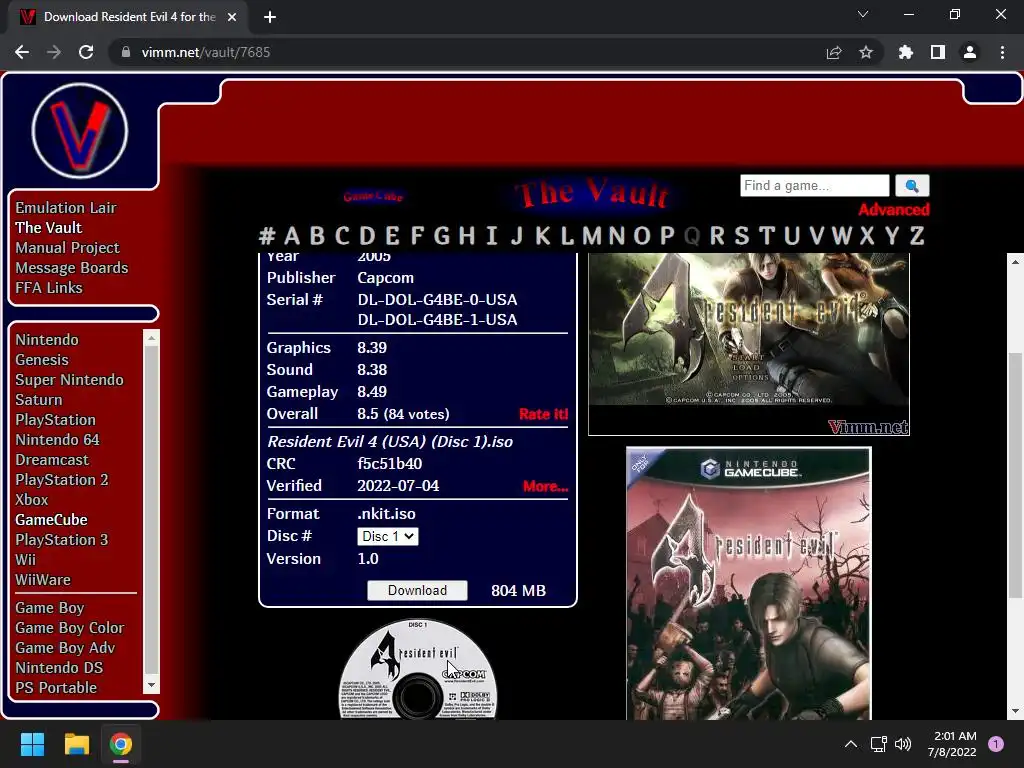Click the Download button

[417, 590]
